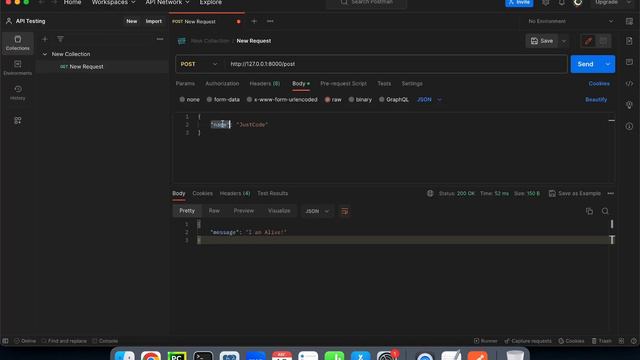Click the environment quick look icon
This screenshot has width=640, height=360.
629,21
